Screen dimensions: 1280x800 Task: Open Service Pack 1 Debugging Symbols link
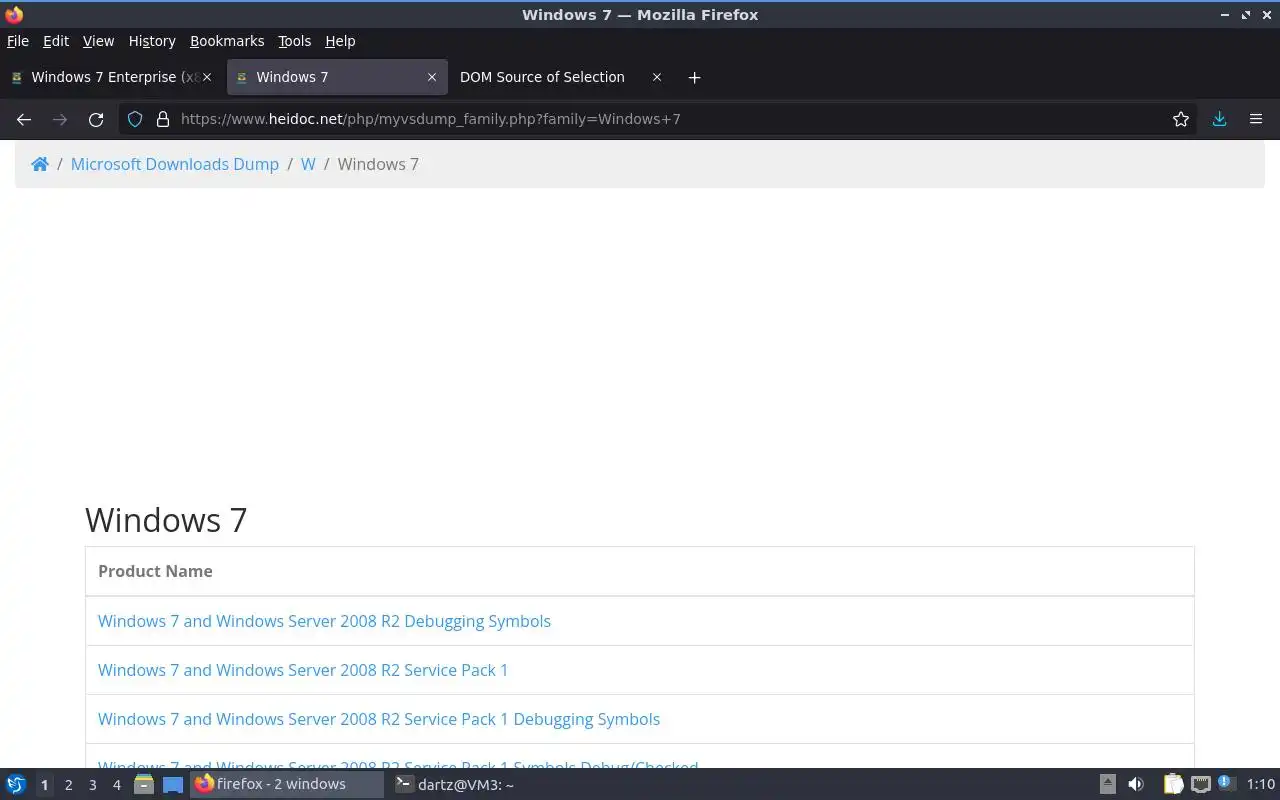click(x=379, y=719)
